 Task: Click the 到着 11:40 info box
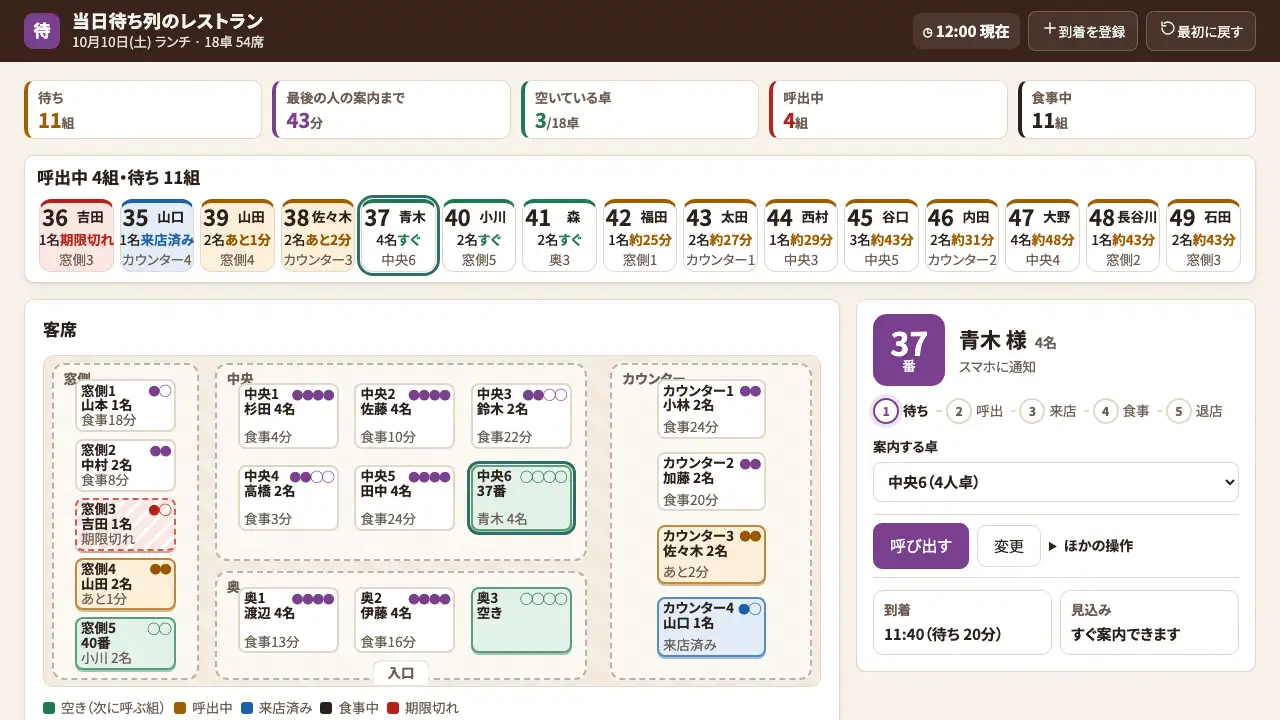click(962, 622)
